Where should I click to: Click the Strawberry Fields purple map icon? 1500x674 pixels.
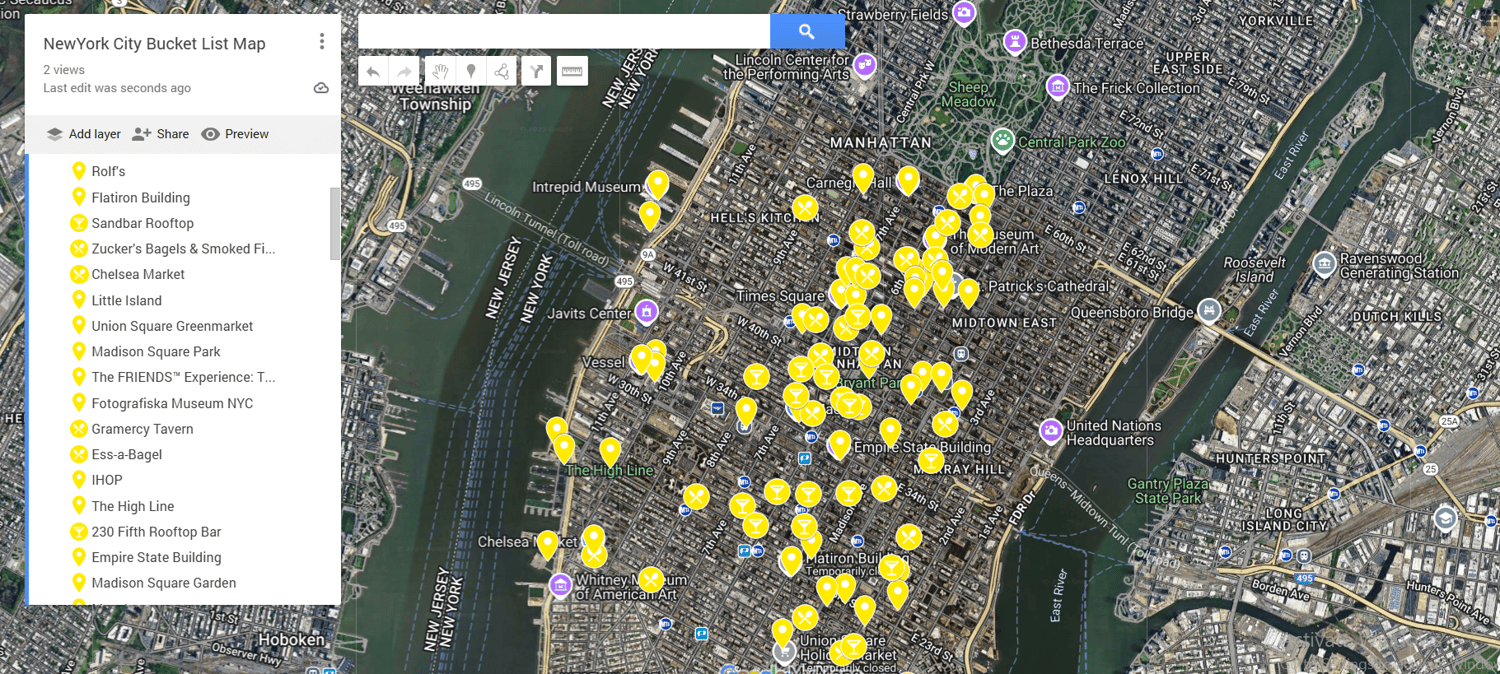964,13
